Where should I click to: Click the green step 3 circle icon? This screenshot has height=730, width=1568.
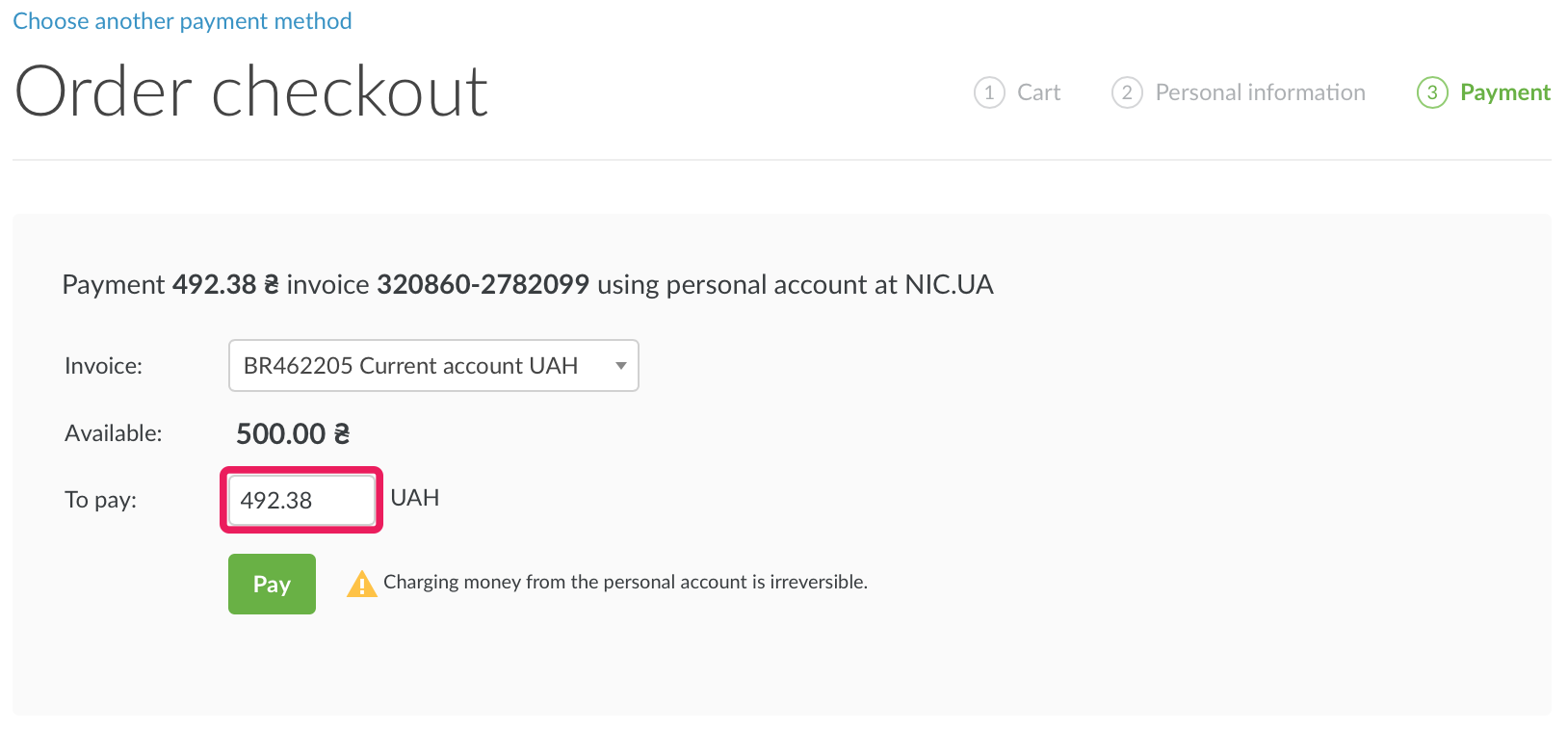tap(1432, 92)
